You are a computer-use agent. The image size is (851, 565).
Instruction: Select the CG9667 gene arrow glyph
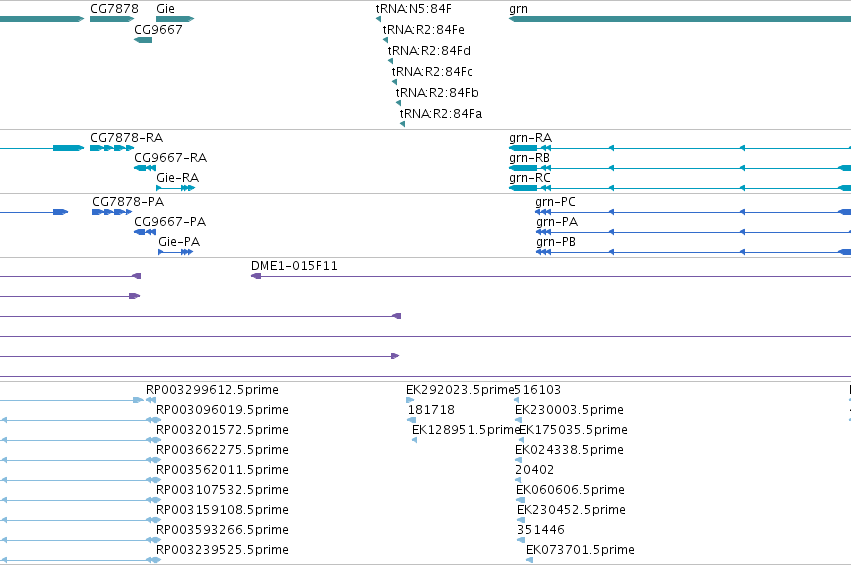point(143,40)
